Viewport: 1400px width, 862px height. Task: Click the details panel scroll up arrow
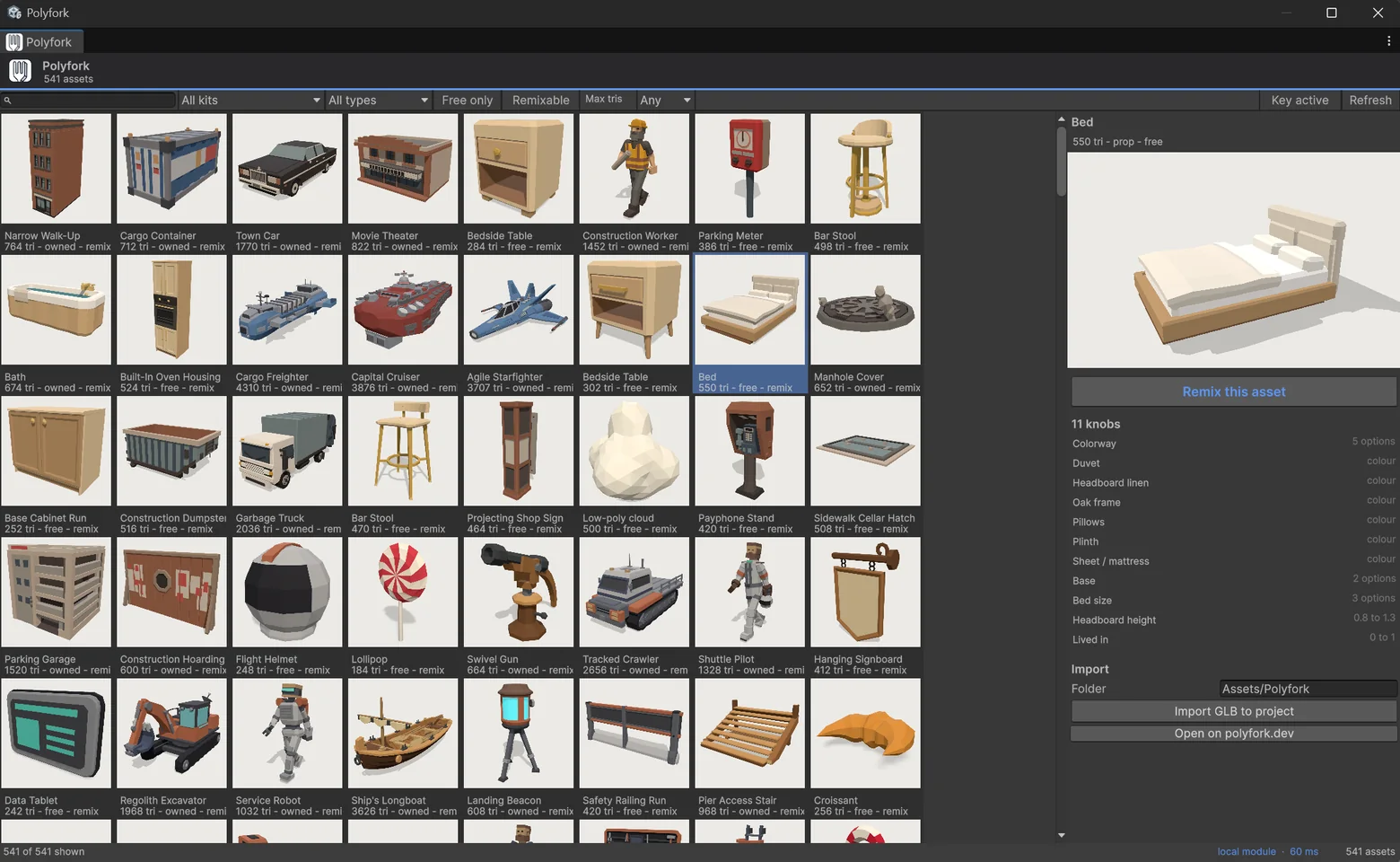[x=1061, y=119]
